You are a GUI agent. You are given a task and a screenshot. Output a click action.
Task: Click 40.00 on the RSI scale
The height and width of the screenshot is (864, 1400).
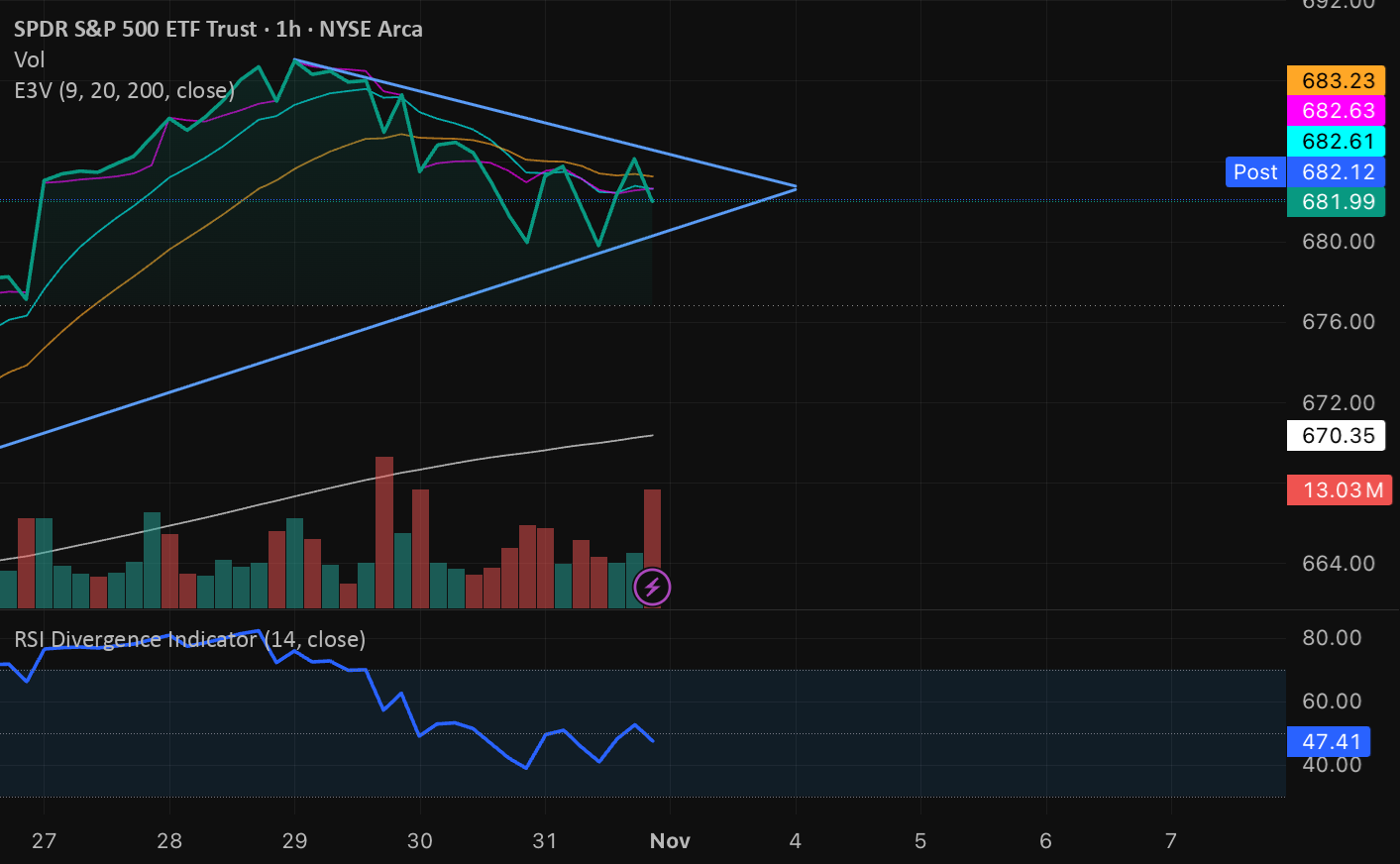(x=1332, y=766)
